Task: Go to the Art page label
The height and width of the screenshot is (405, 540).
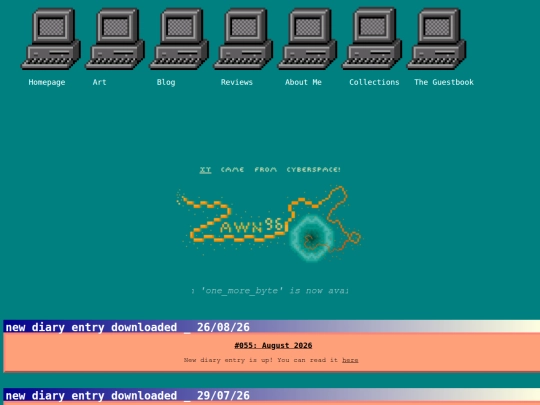Action: [x=100, y=82]
